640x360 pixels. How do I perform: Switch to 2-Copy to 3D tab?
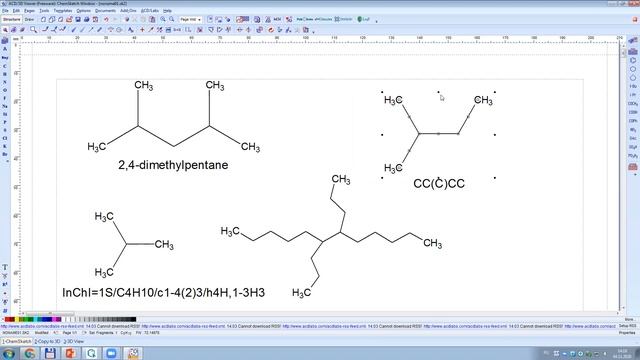pos(47,342)
